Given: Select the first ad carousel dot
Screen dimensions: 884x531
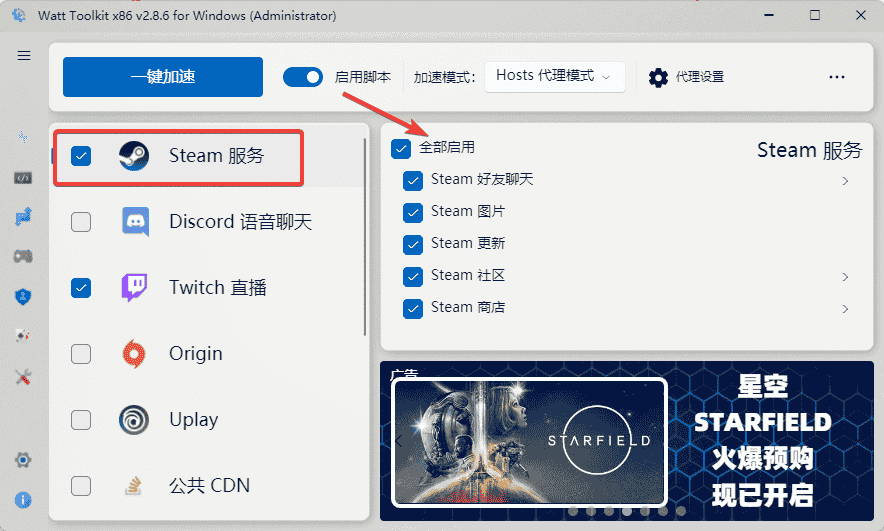Looking at the screenshot, I should pyautogui.click(x=573, y=511).
